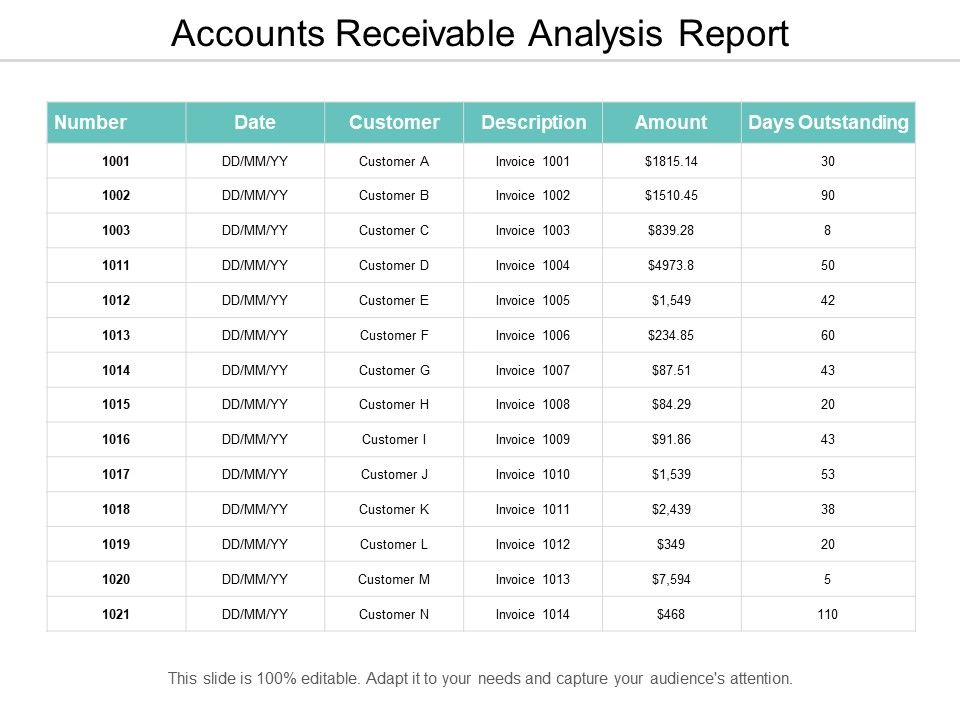Select the amount $468
This screenshot has height=720, width=960.
click(x=671, y=613)
